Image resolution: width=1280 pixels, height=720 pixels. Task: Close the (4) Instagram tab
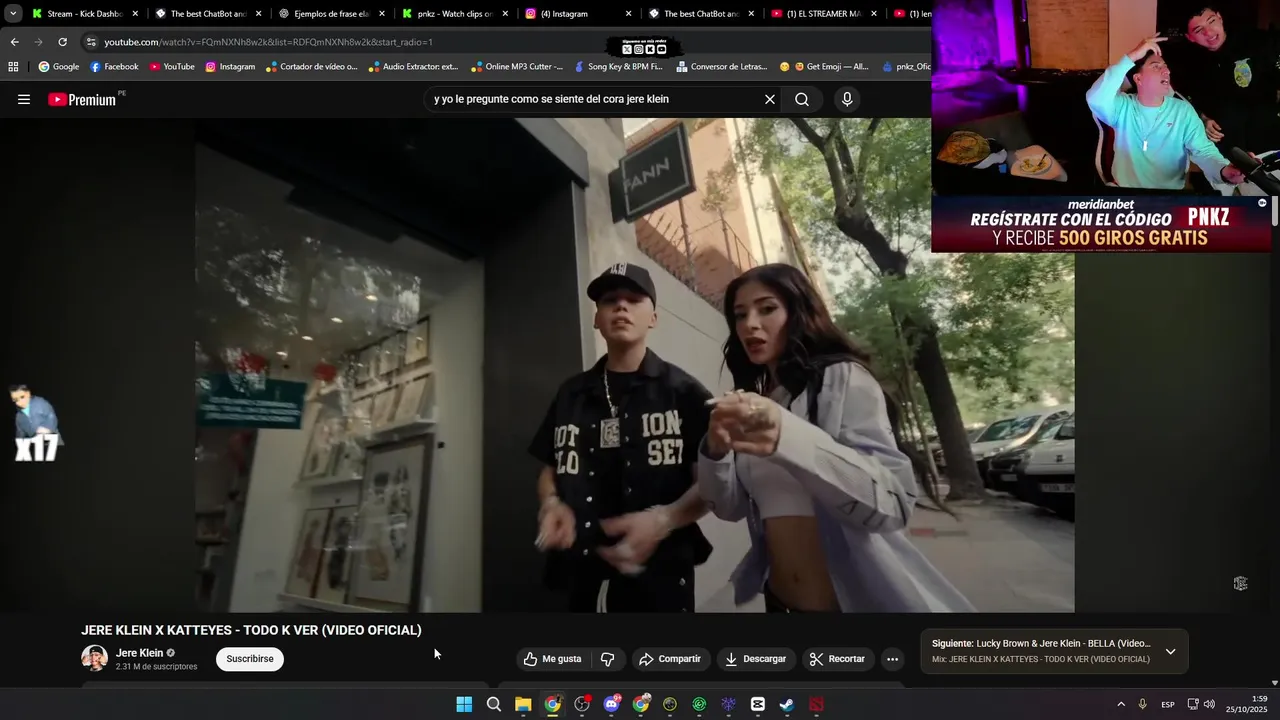click(x=628, y=14)
